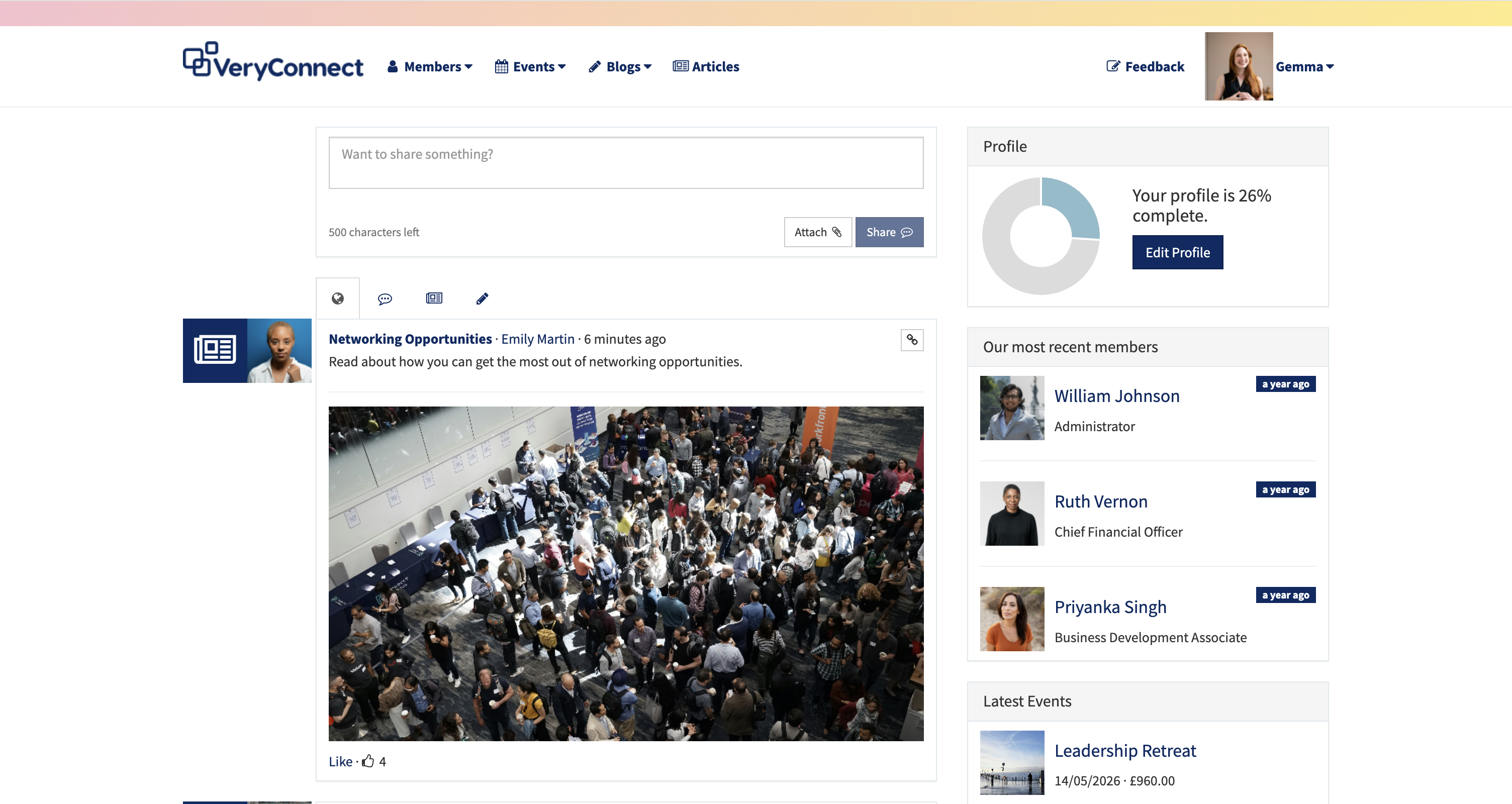Click the Blogs pencil icon in navbar
1512x804 pixels.
pyautogui.click(x=594, y=66)
